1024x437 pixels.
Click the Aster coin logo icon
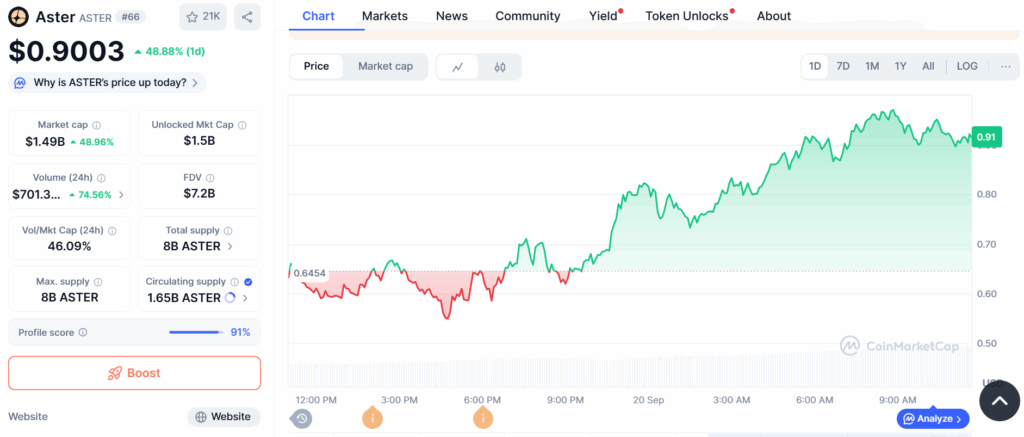click(x=18, y=17)
